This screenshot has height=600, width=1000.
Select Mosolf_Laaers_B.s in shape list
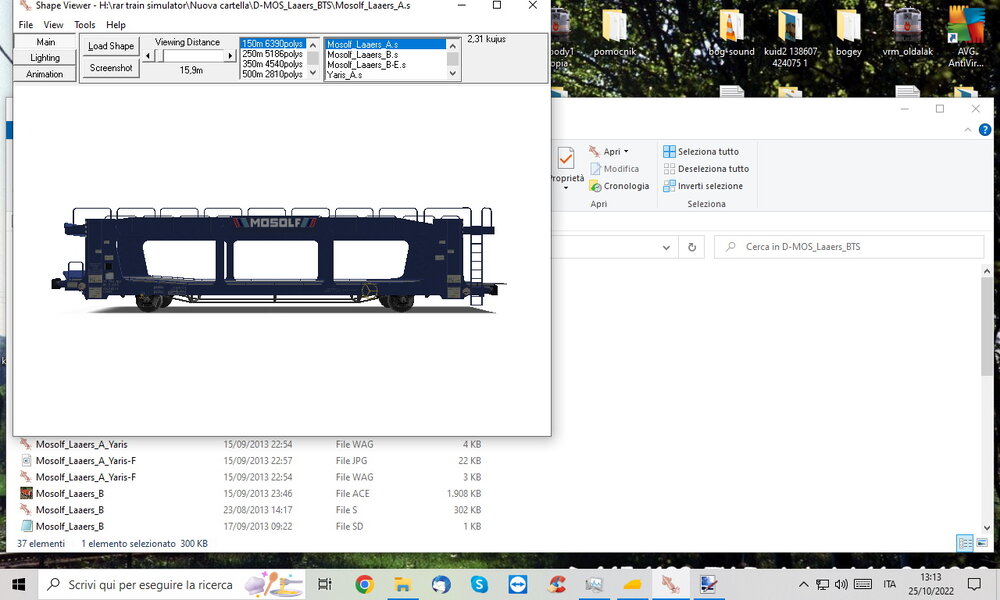[385, 55]
